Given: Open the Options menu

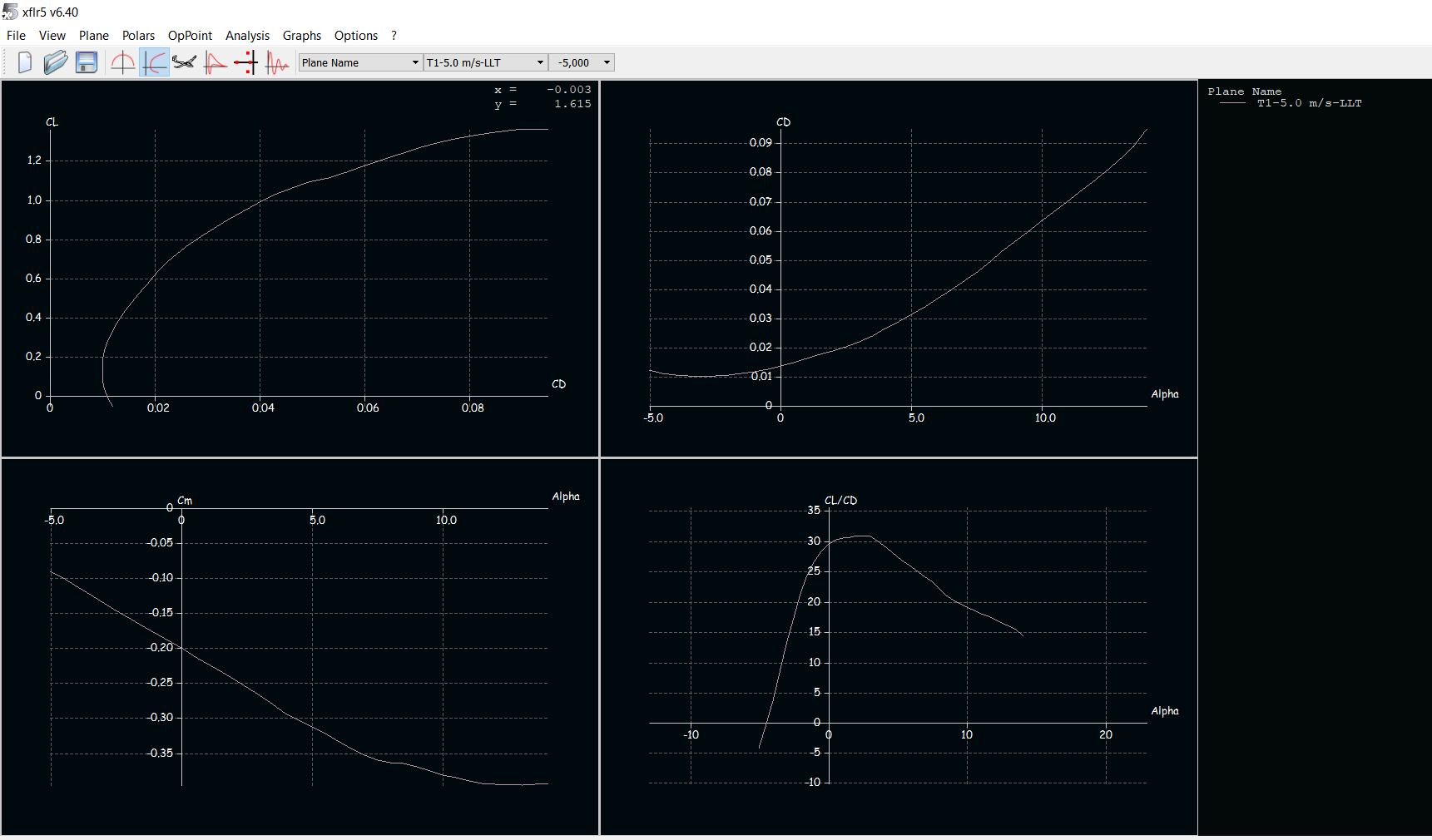Looking at the screenshot, I should [355, 36].
